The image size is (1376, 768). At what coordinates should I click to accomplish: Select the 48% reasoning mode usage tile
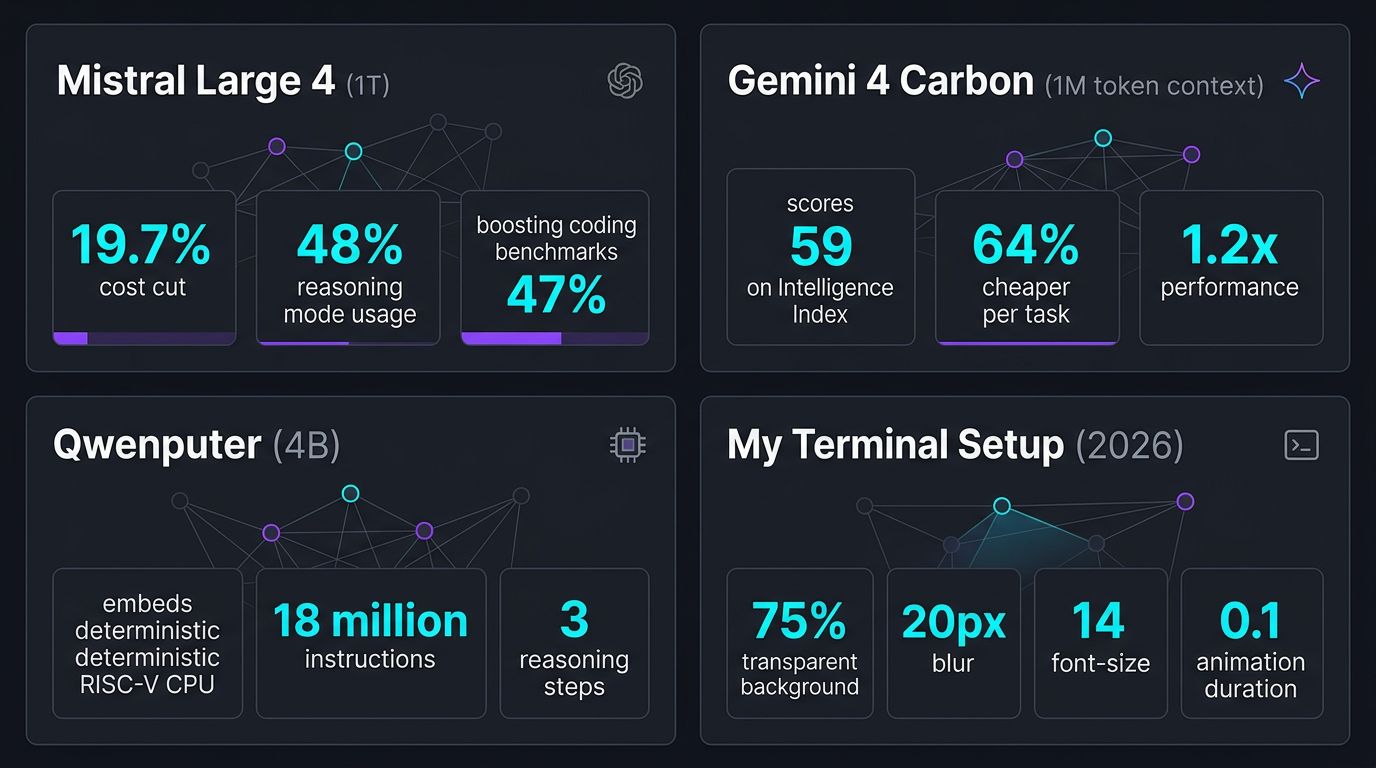(x=348, y=268)
